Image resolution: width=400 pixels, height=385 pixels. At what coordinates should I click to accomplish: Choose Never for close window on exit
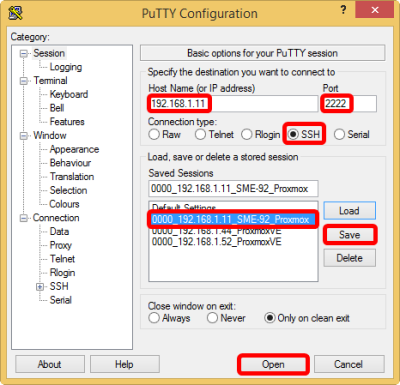[x=226, y=318]
